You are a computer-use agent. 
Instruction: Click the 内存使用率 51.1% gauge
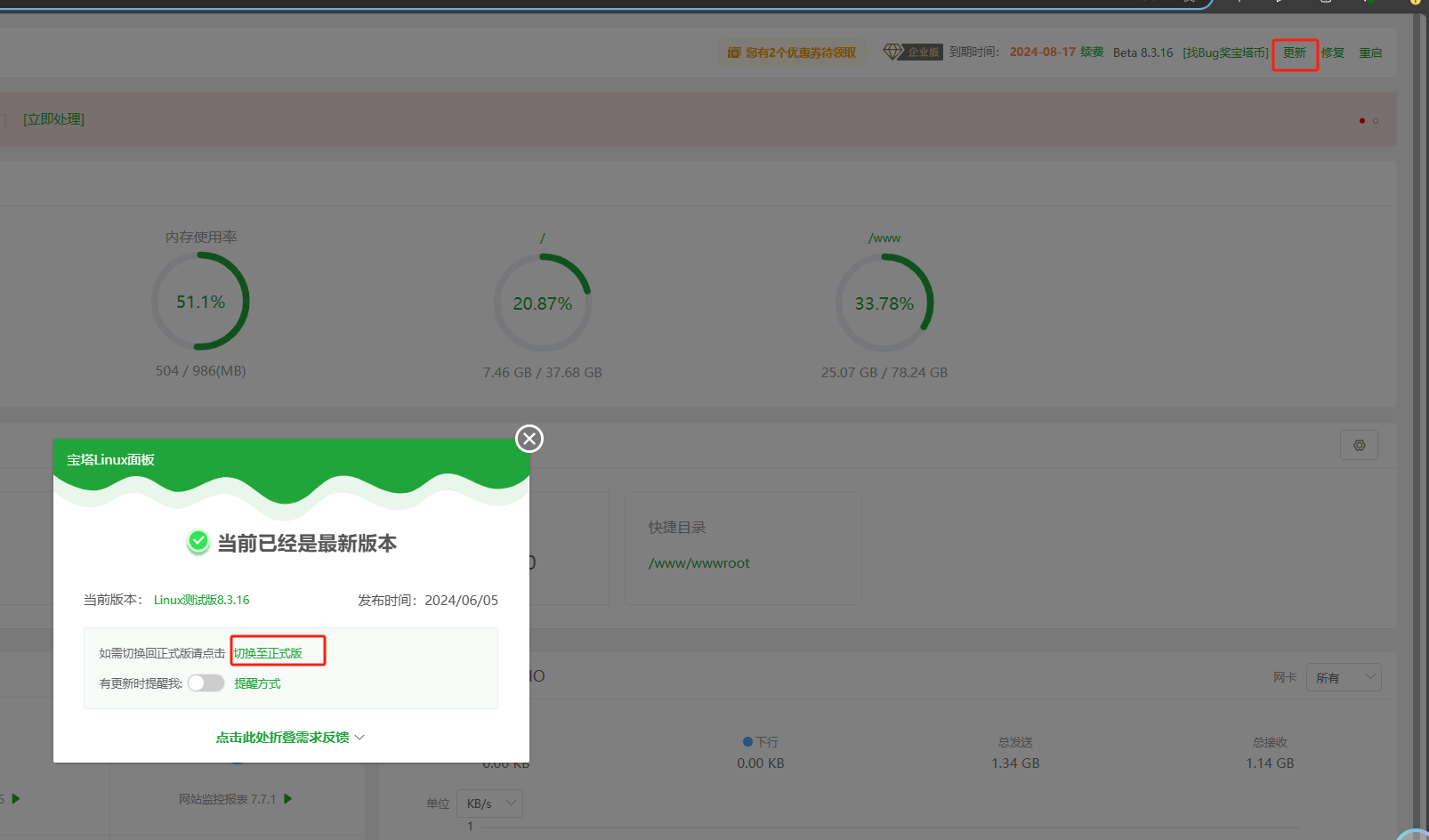pyautogui.click(x=200, y=301)
